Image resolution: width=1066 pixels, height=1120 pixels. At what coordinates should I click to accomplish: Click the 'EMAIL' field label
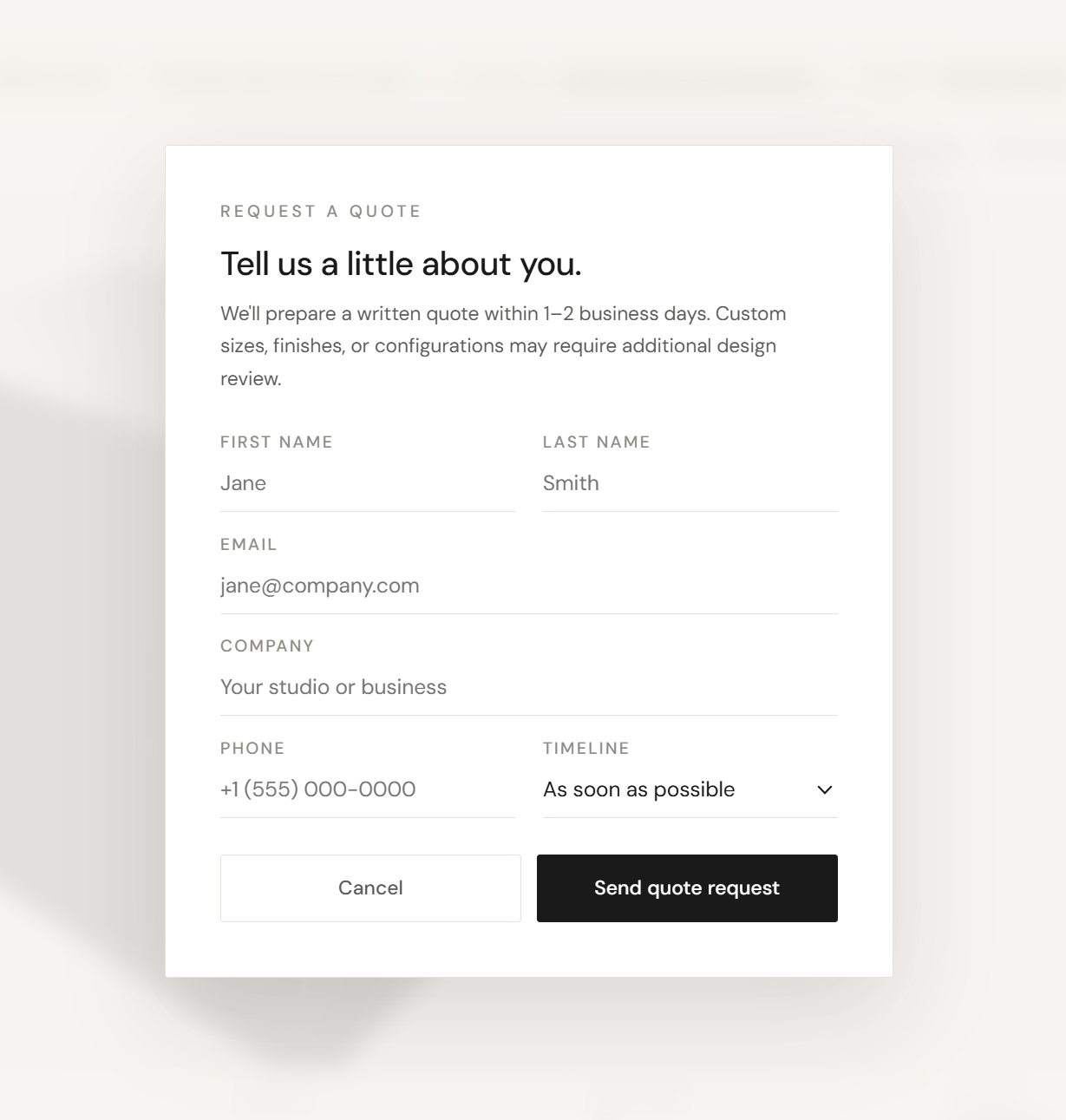click(249, 544)
